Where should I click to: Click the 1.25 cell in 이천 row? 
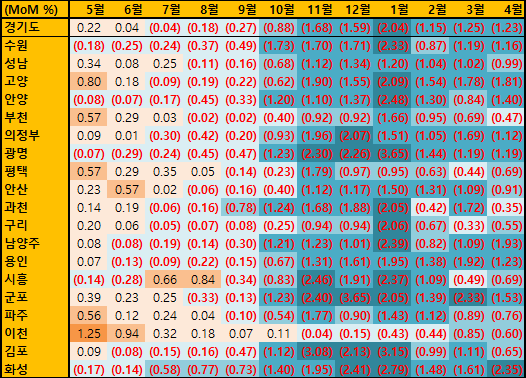88,333
